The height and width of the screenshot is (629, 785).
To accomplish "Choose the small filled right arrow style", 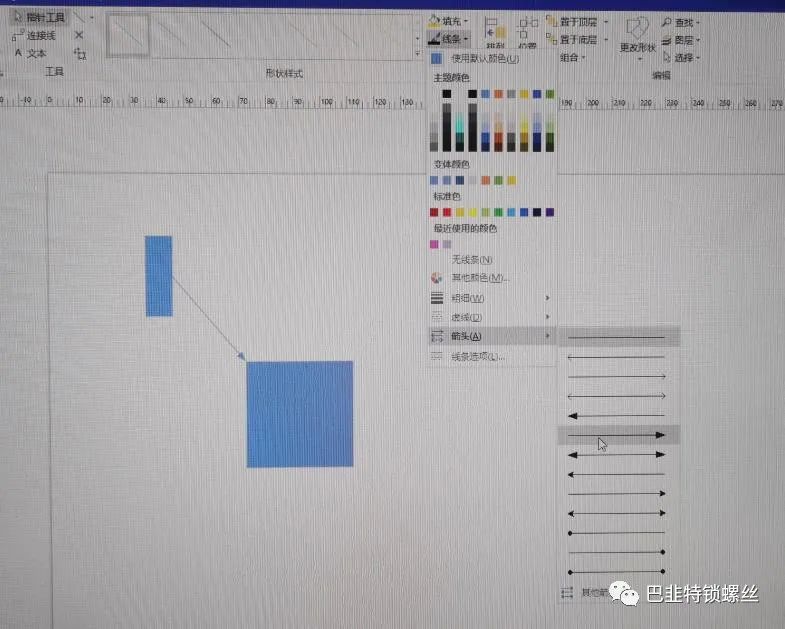I will [619, 493].
